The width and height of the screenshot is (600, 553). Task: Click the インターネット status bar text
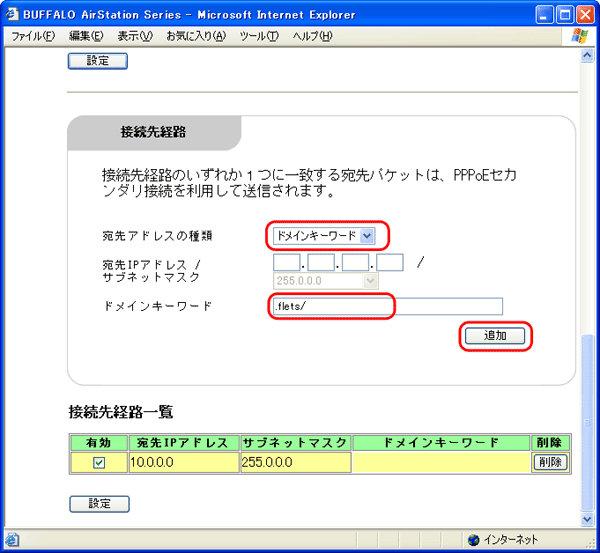(510, 540)
